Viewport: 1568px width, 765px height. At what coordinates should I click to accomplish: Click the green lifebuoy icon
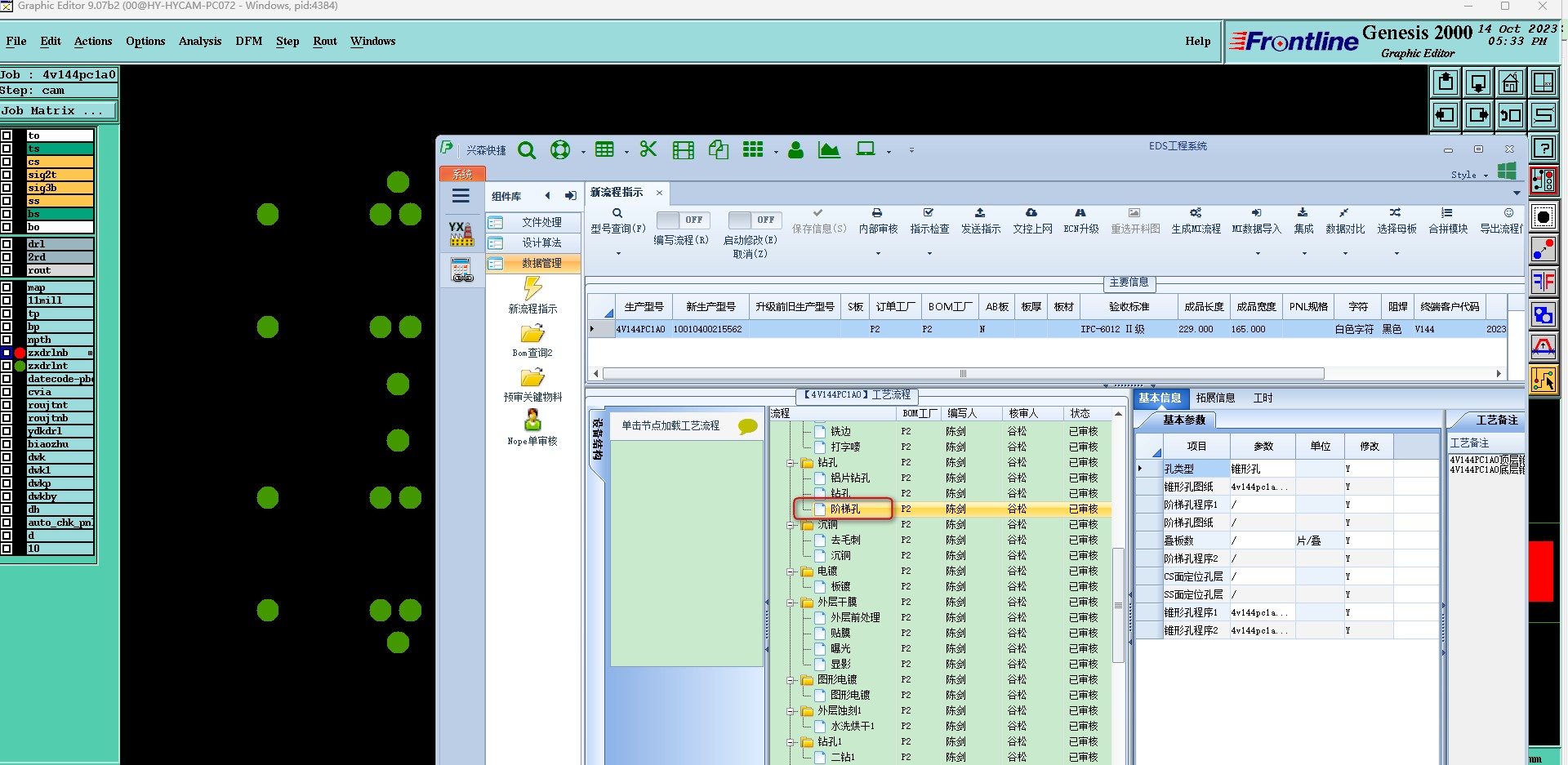point(560,150)
